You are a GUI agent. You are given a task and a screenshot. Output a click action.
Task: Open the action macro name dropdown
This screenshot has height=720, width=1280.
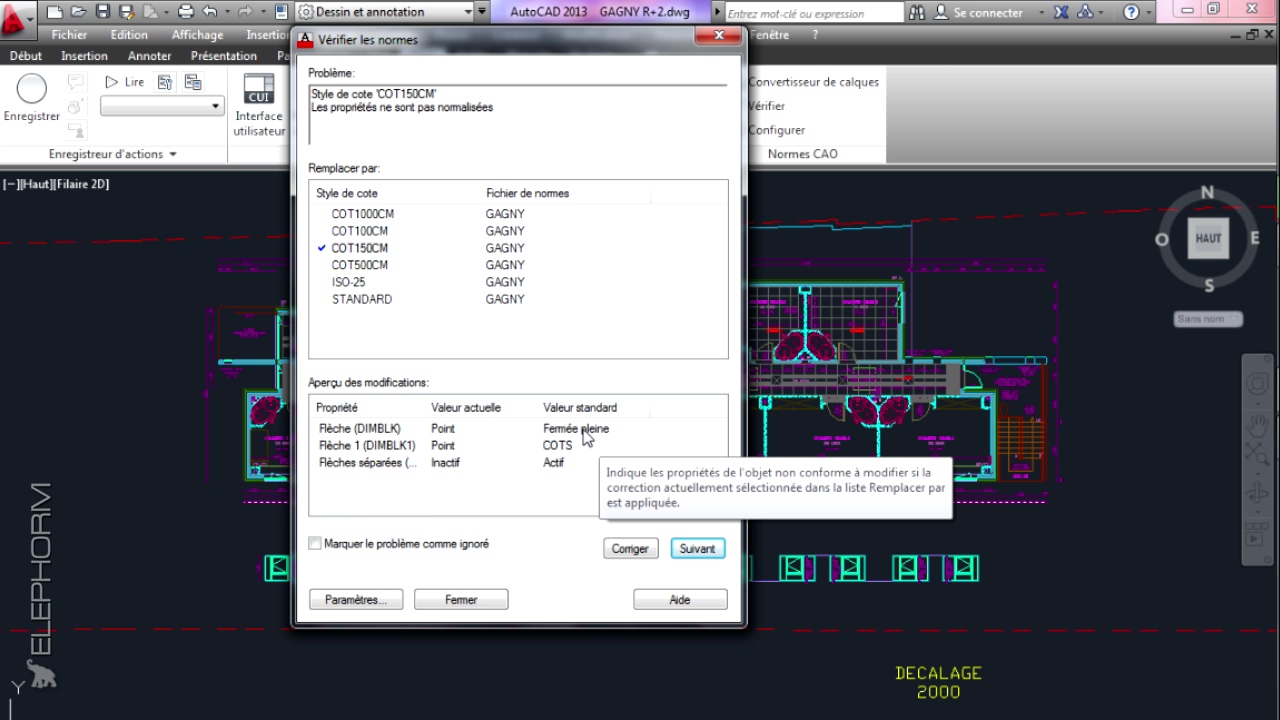pos(162,106)
